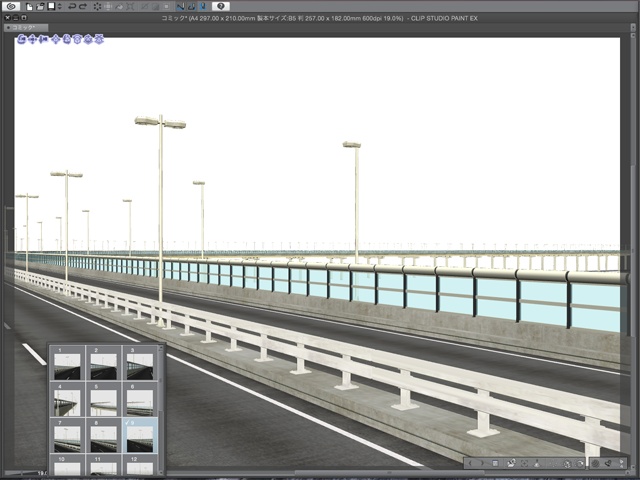Select camera preset thumbnail 8
The height and width of the screenshot is (480, 640).
tap(103, 436)
